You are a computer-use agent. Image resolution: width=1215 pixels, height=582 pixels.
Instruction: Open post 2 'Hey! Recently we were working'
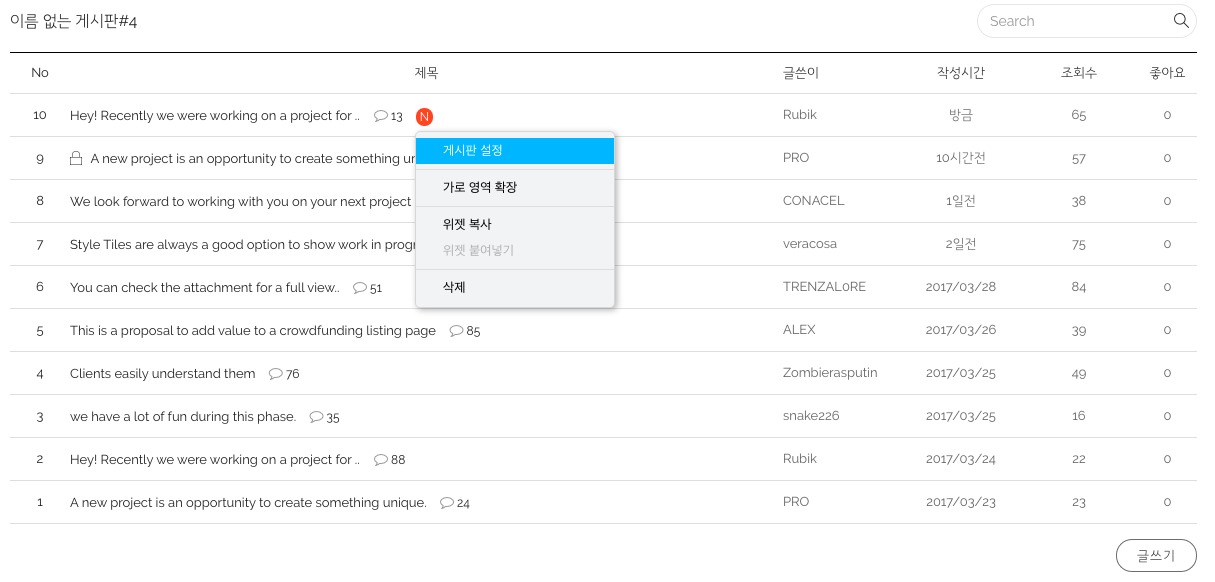[x=215, y=460]
